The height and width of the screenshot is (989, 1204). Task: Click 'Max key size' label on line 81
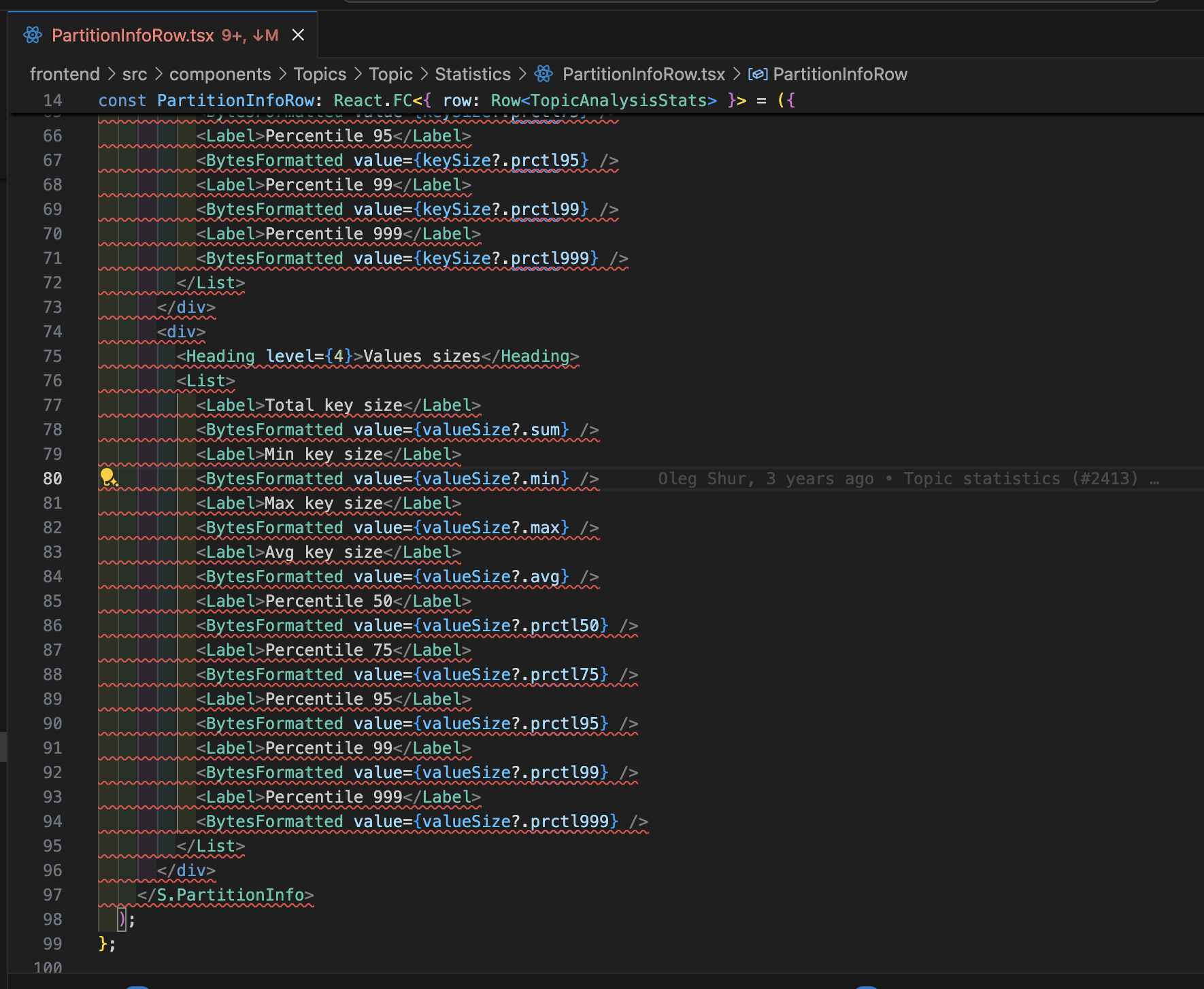coord(324,503)
